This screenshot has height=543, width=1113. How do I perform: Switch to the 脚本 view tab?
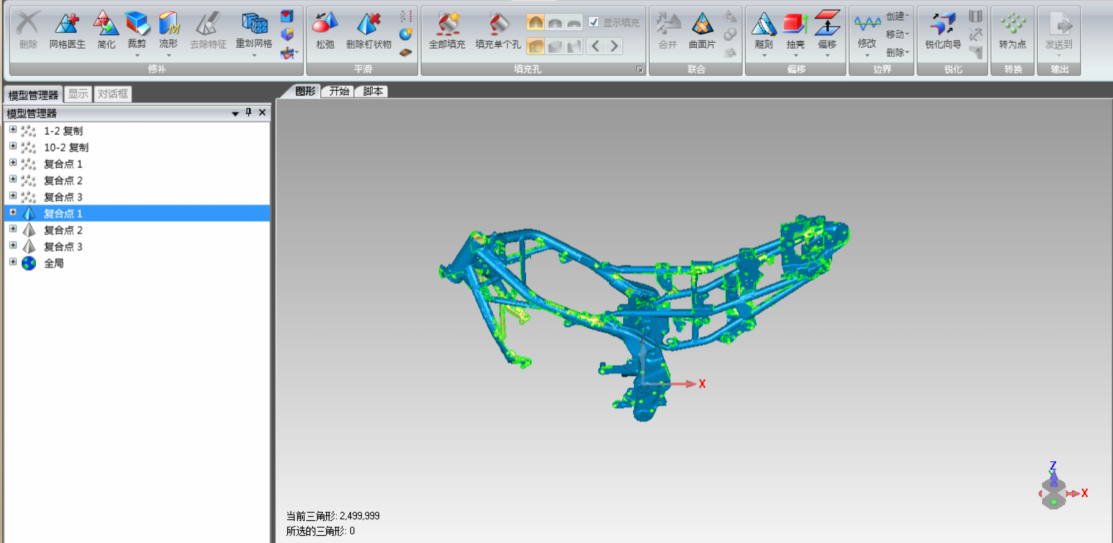[x=373, y=91]
